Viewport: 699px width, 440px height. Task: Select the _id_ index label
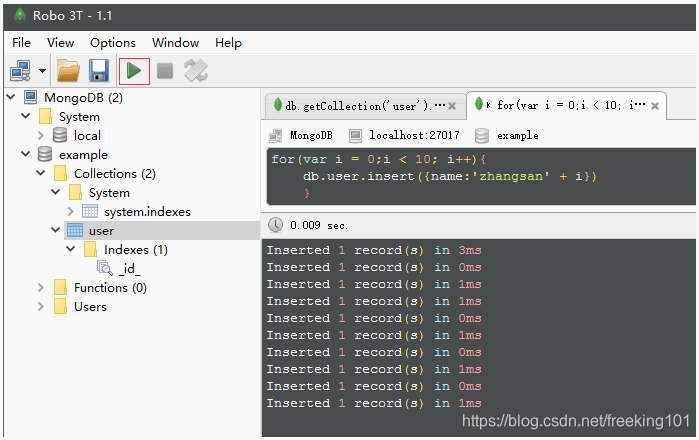[130, 268]
